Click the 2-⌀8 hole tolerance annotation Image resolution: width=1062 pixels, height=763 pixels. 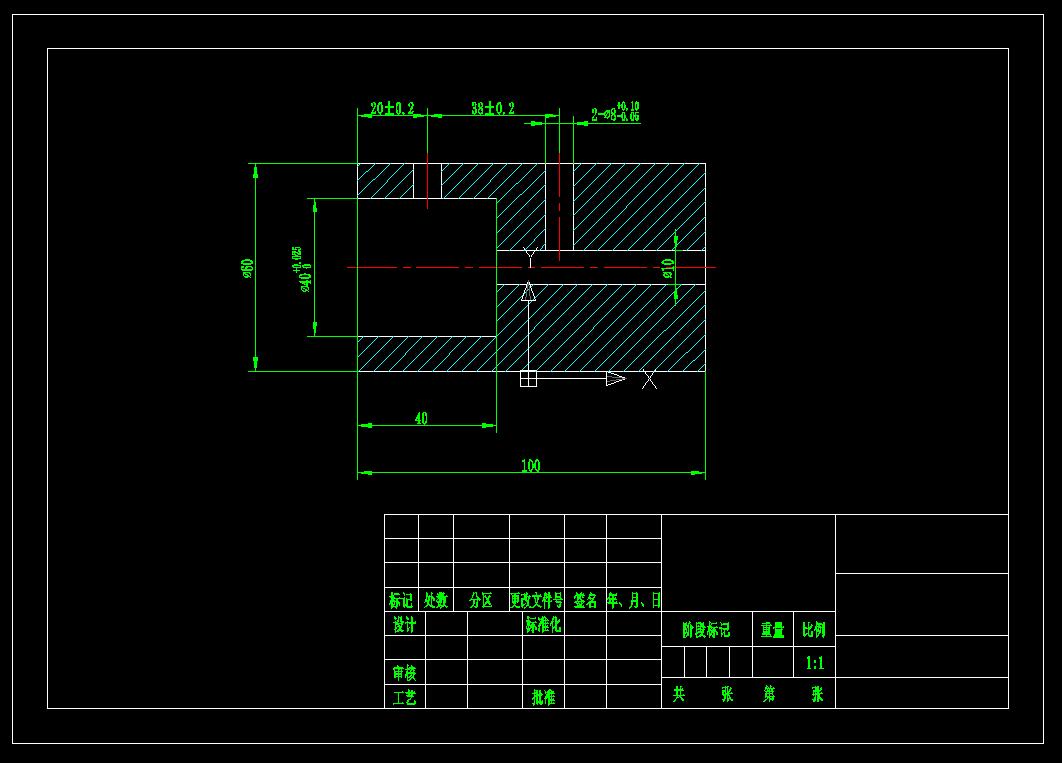(x=615, y=112)
